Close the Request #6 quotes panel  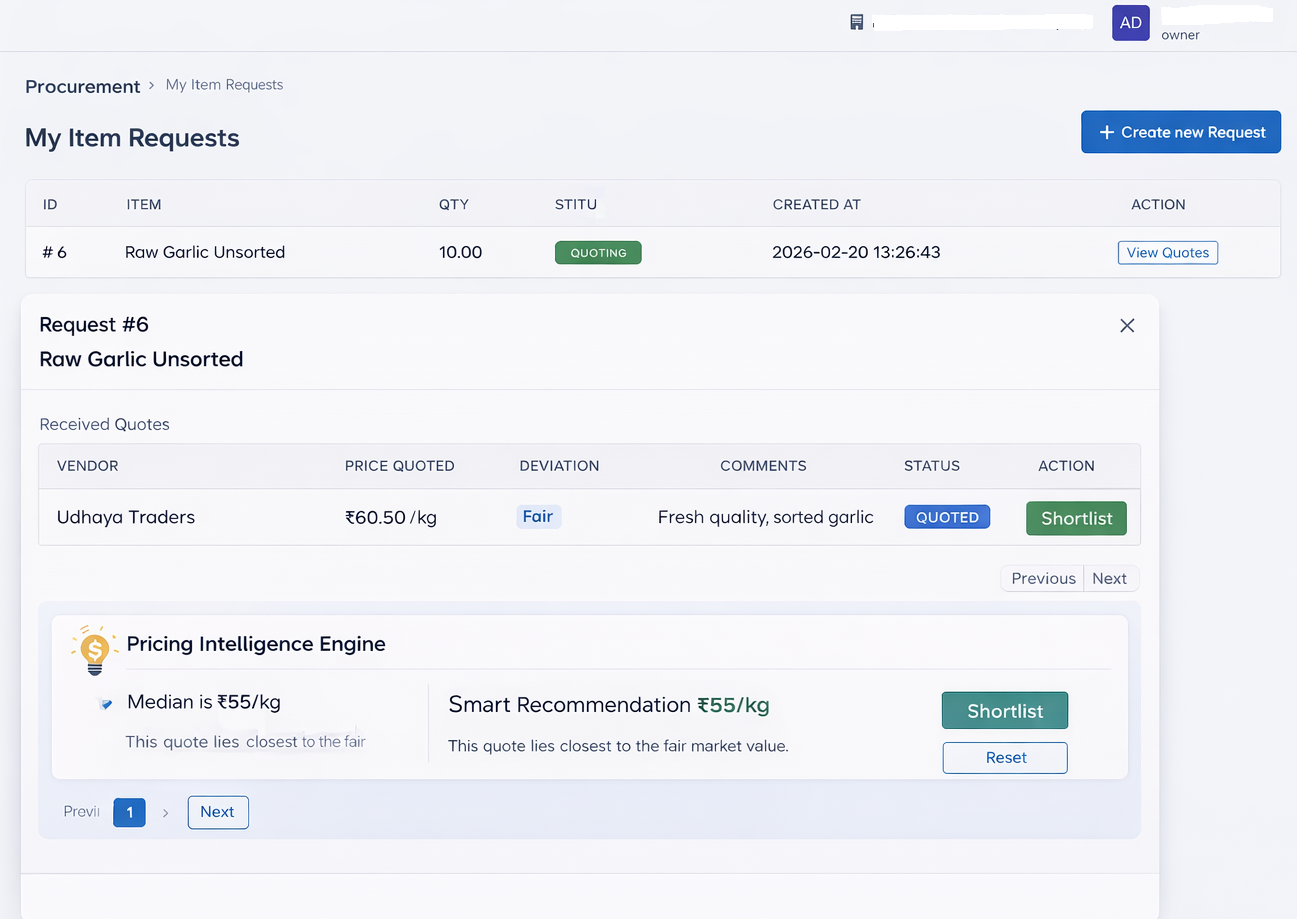point(1127,325)
